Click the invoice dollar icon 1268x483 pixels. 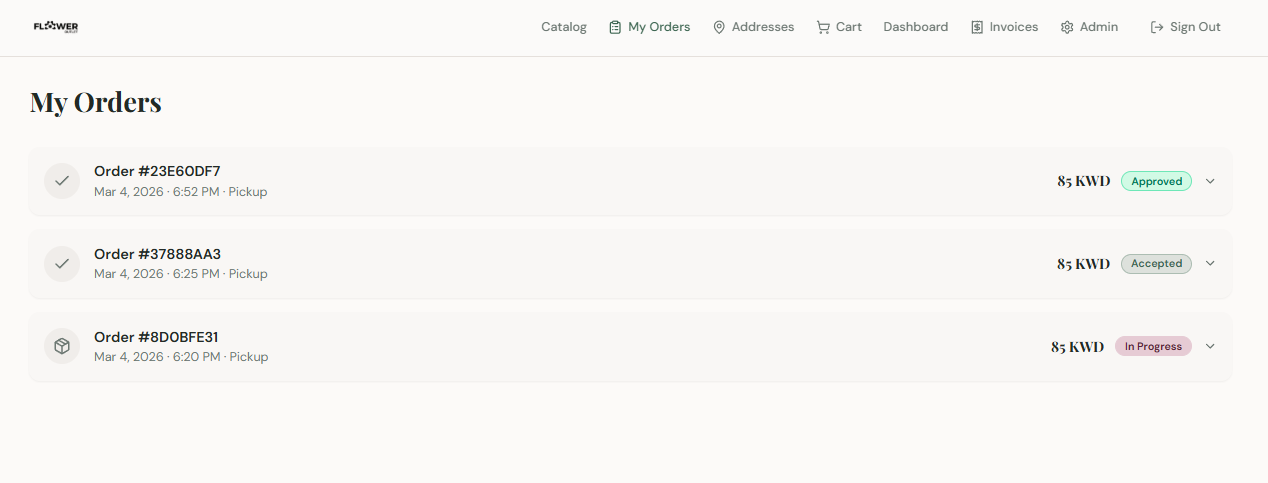(977, 27)
